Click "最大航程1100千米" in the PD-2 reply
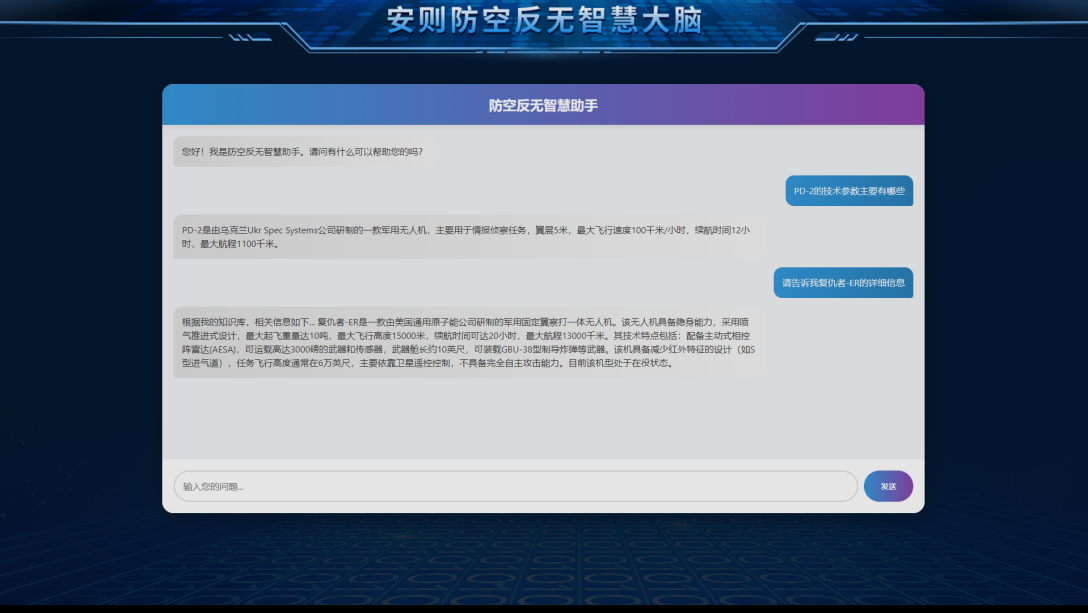The height and width of the screenshot is (613, 1088). [239, 243]
